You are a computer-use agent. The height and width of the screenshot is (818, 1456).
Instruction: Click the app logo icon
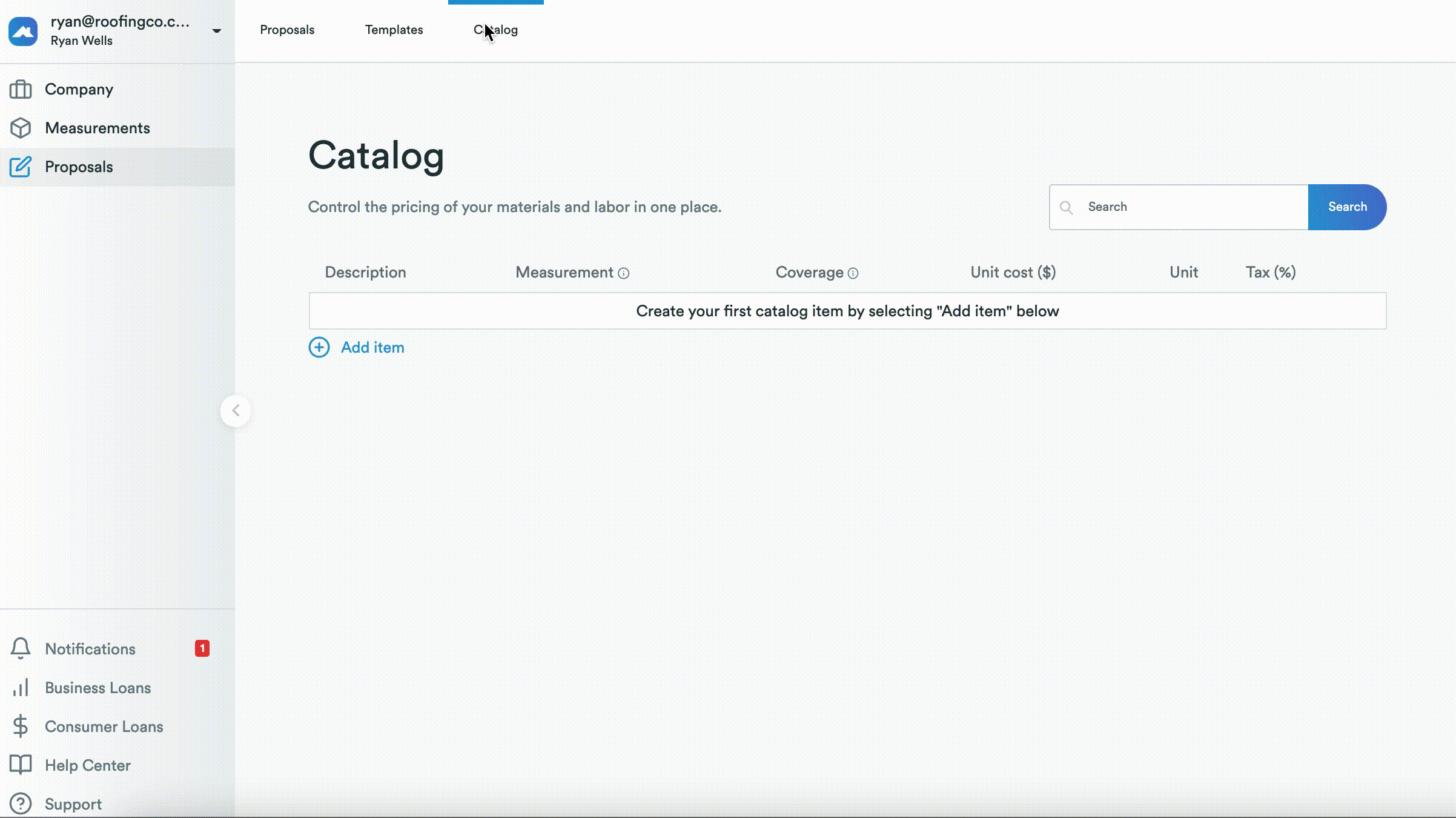click(x=23, y=31)
